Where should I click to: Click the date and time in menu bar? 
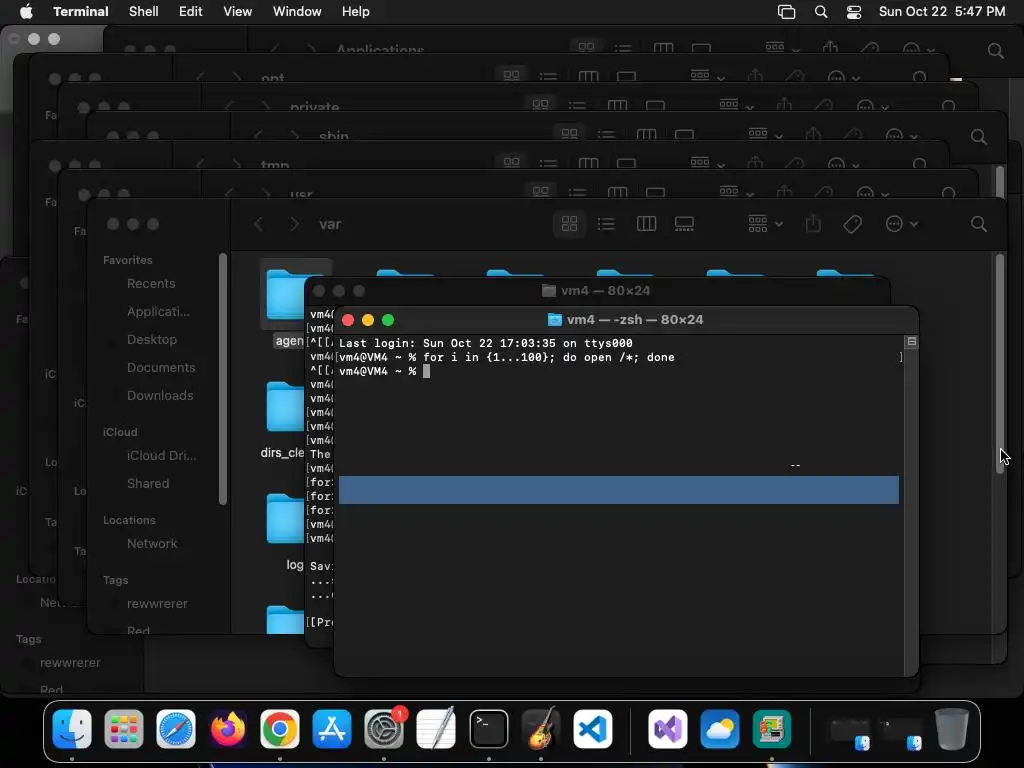942,12
